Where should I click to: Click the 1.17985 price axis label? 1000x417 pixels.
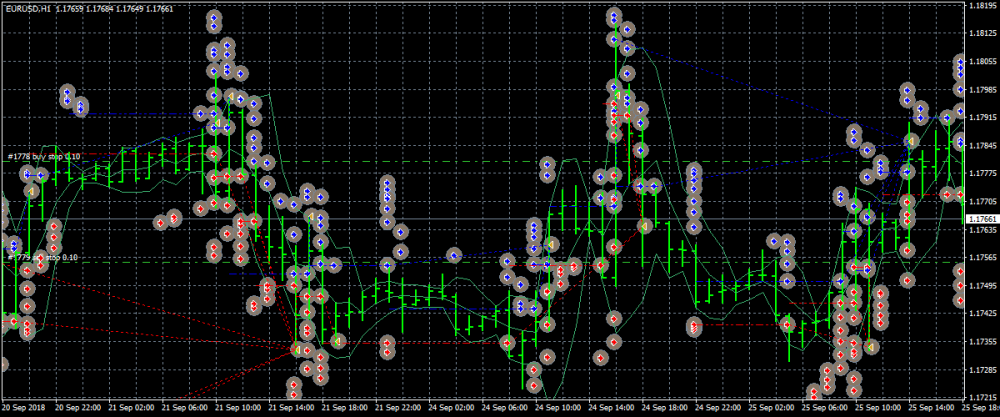click(981, 90)
